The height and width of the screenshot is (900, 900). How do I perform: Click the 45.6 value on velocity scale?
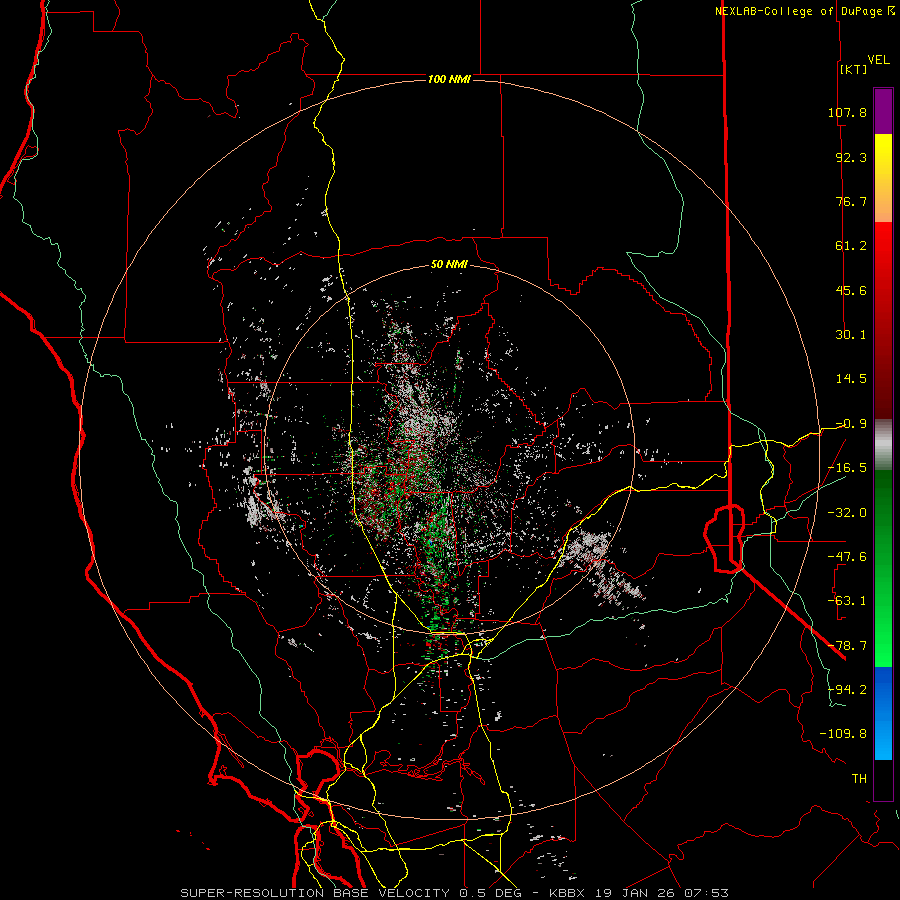[851, 290]
